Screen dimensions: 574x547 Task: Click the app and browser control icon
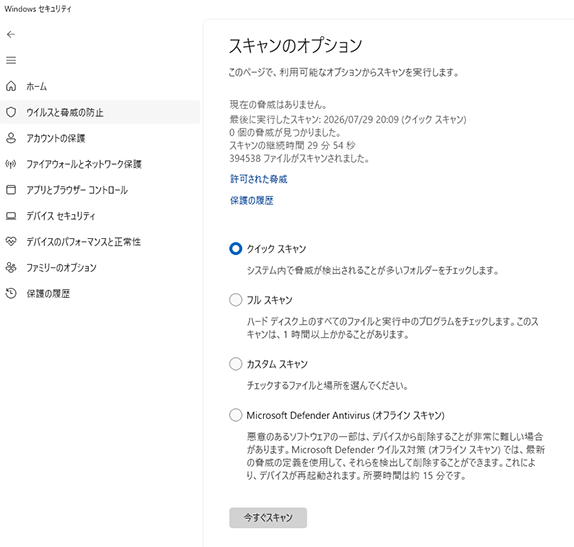pos(11,190)
